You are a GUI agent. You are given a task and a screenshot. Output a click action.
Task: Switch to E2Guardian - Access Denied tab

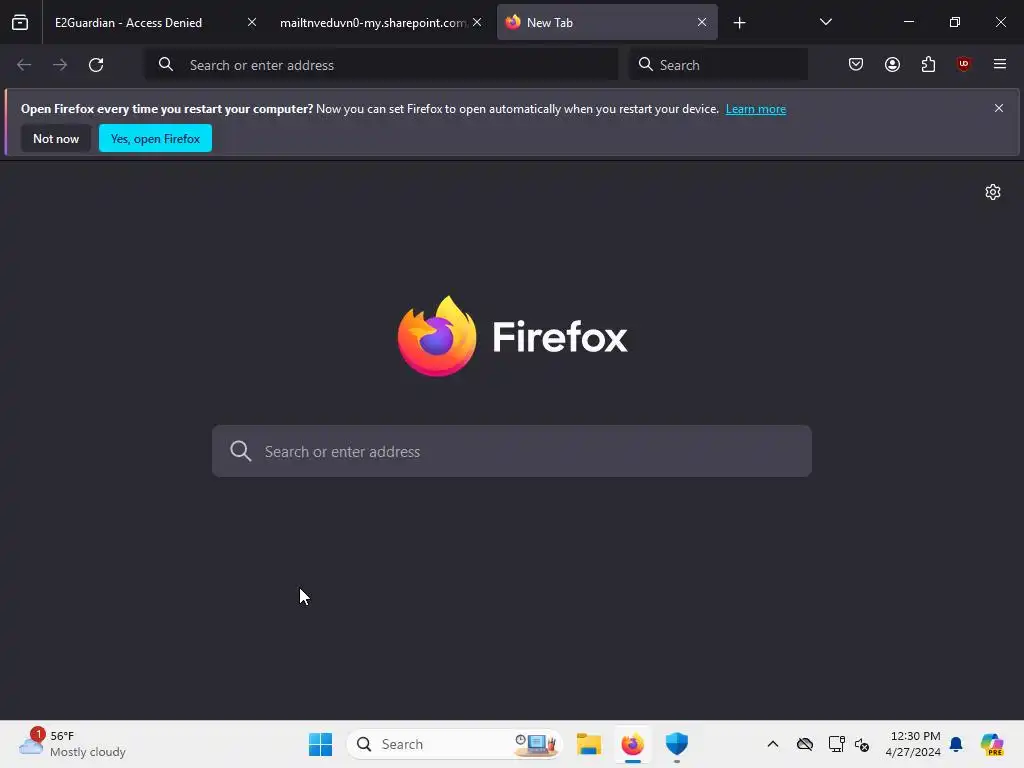pyautogui.click(x=128, y=22)
